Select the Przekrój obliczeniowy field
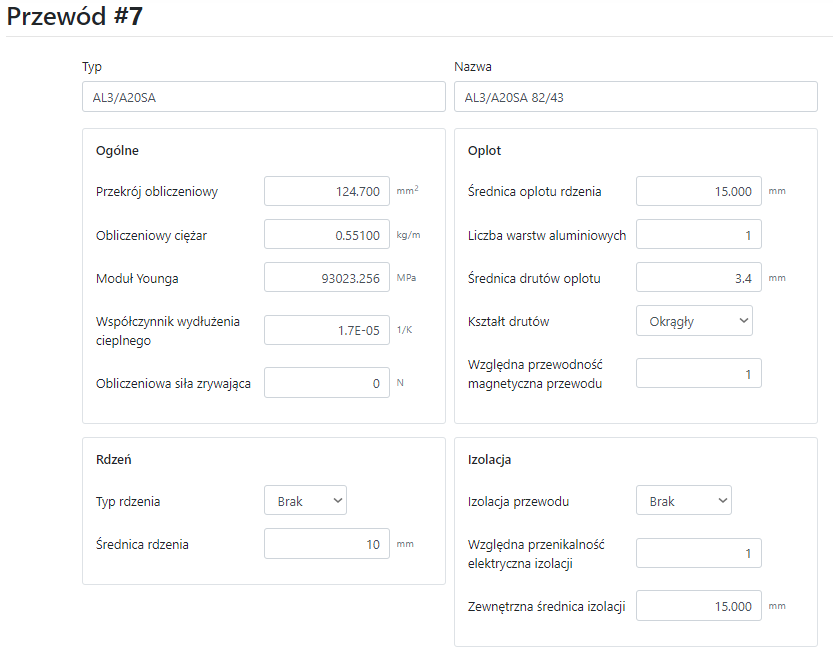This screenshot has width=833, height=655. pos(327,191)
